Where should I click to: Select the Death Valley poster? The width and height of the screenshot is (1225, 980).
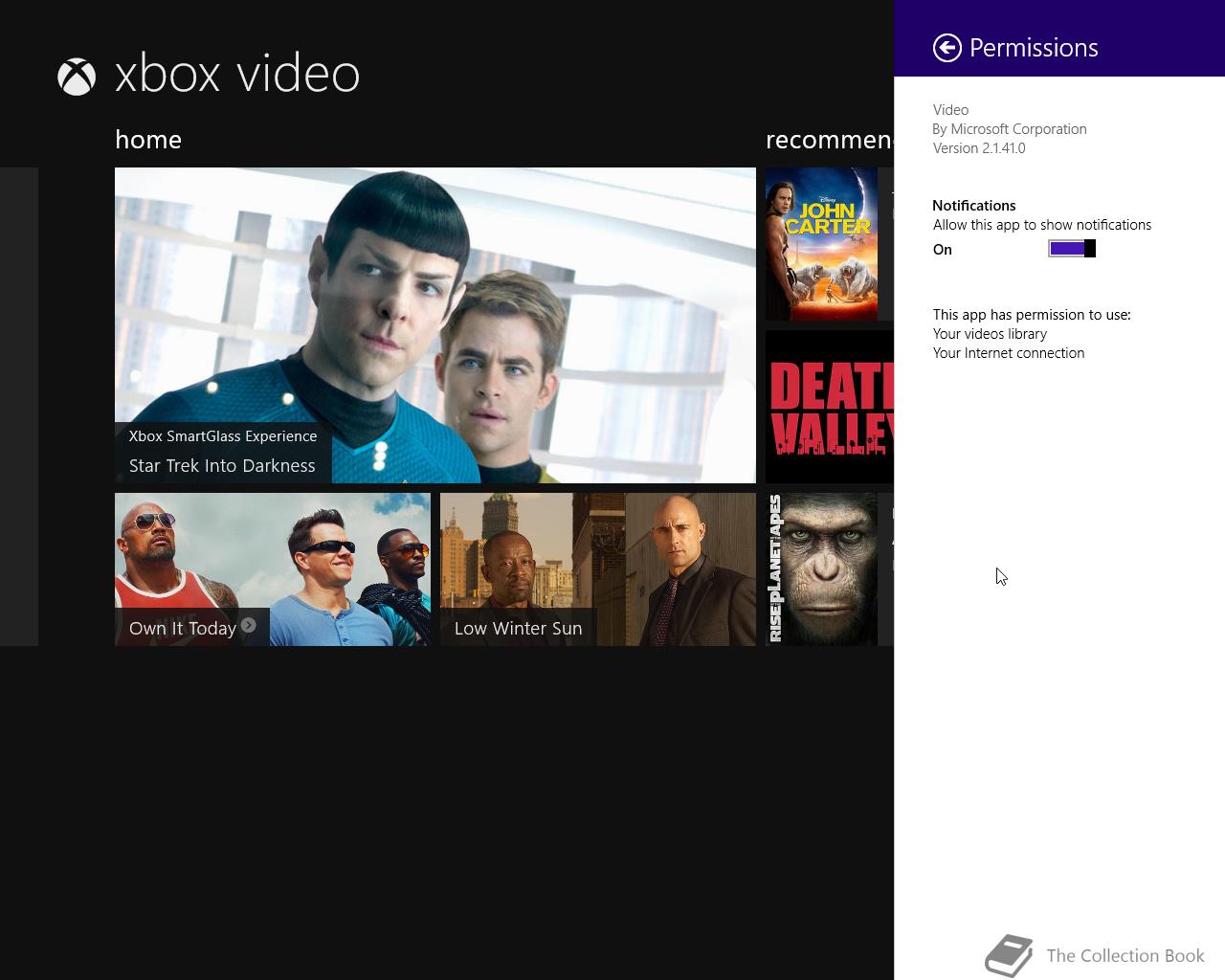(x=830, y=407)
